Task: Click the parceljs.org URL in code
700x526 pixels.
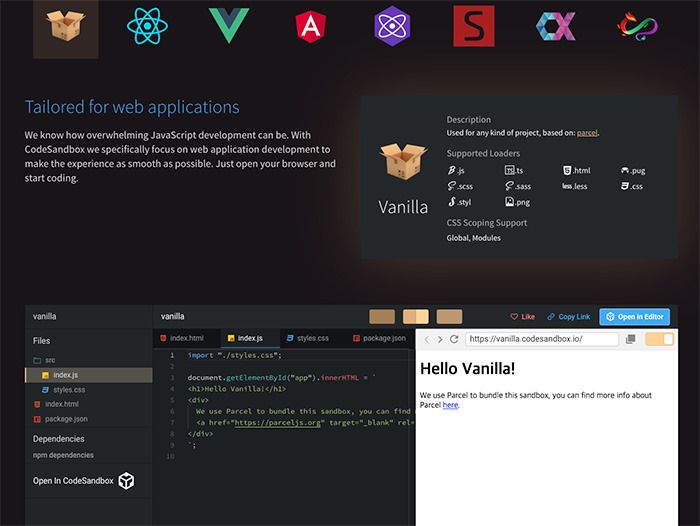Action: (x=277, y=422)
